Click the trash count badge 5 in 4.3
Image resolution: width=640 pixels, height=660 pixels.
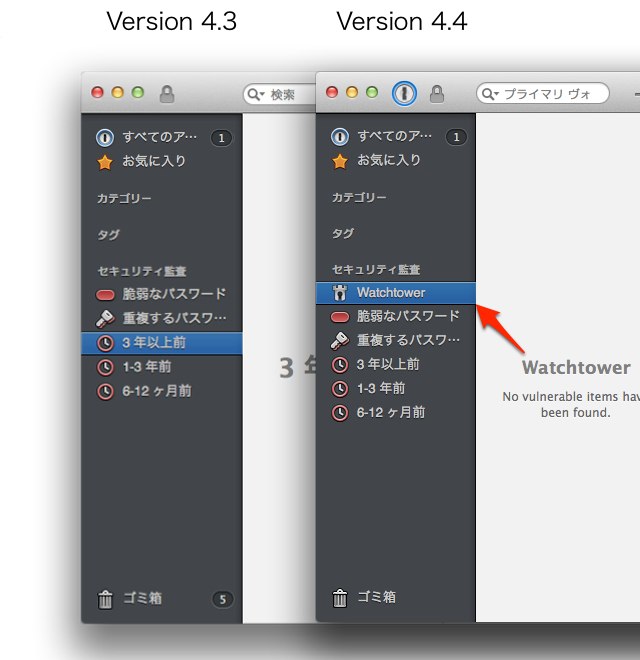click(222, 599)
